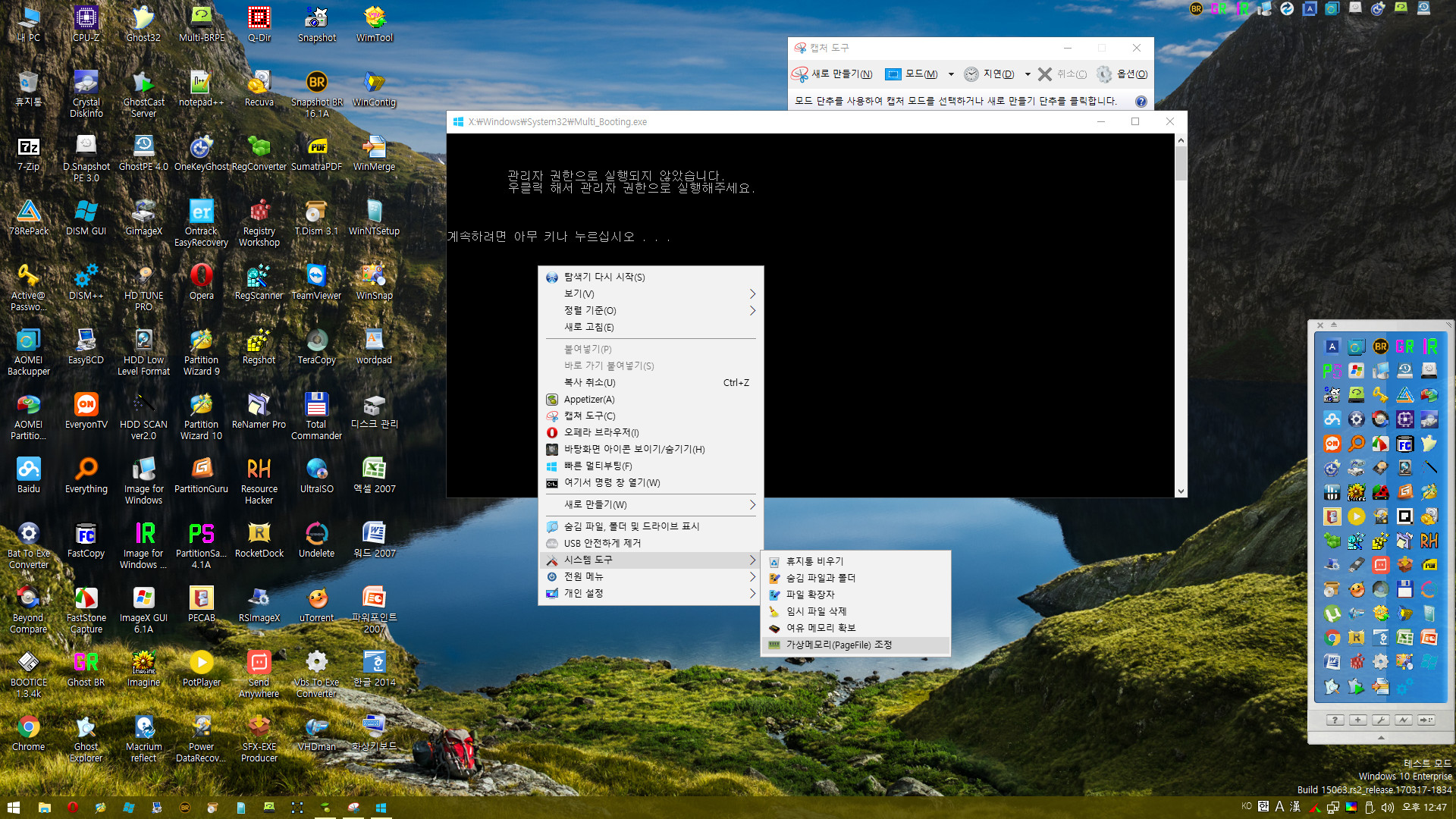
Task: Open the Total Commander desktop icon
Action: (317, 416)
